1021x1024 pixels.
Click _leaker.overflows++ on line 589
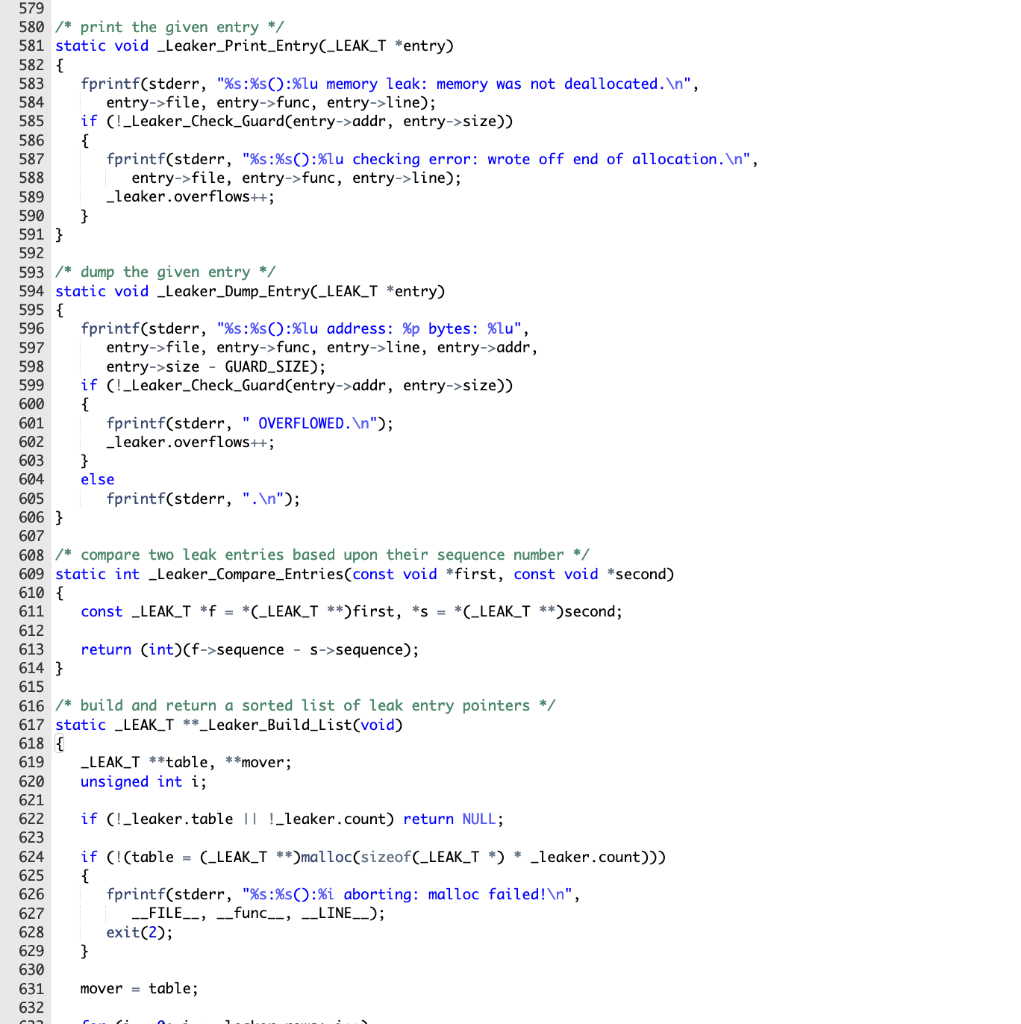pos(190,197)
